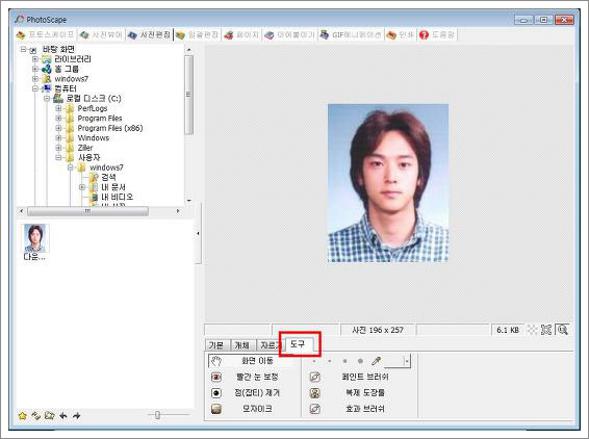The height and width of the screenshot is (439, 589).
Task: Select the Windows folder in tree
Action: 93,138
